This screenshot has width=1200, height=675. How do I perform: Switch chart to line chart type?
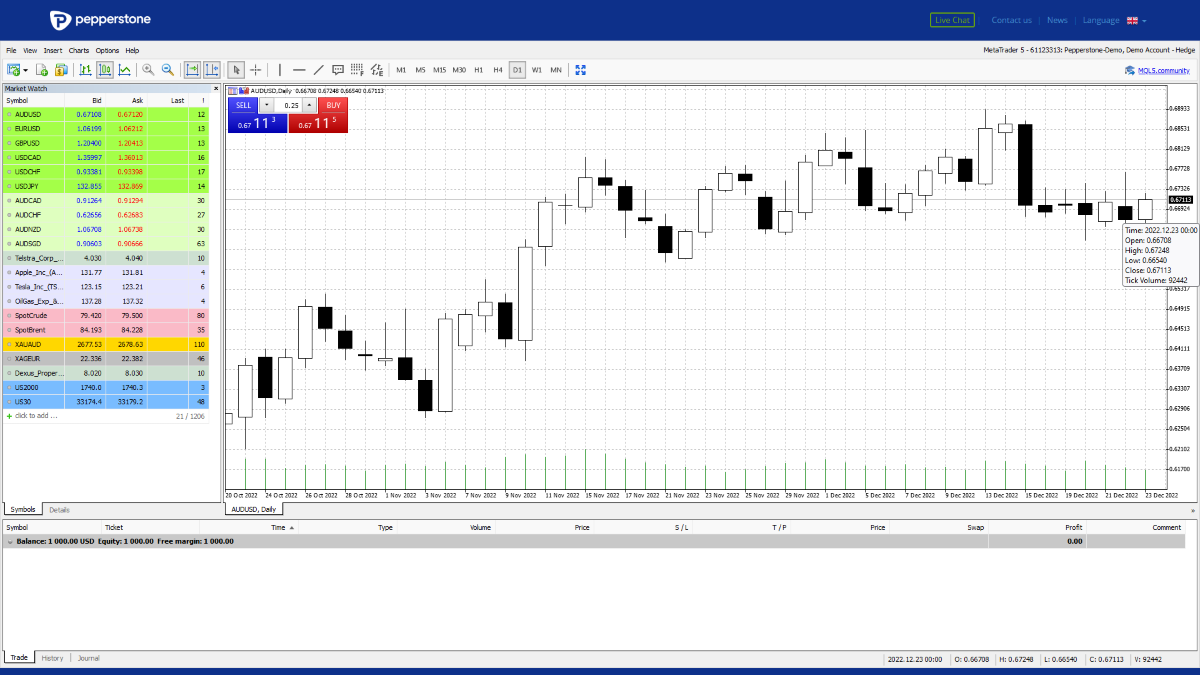124,70
